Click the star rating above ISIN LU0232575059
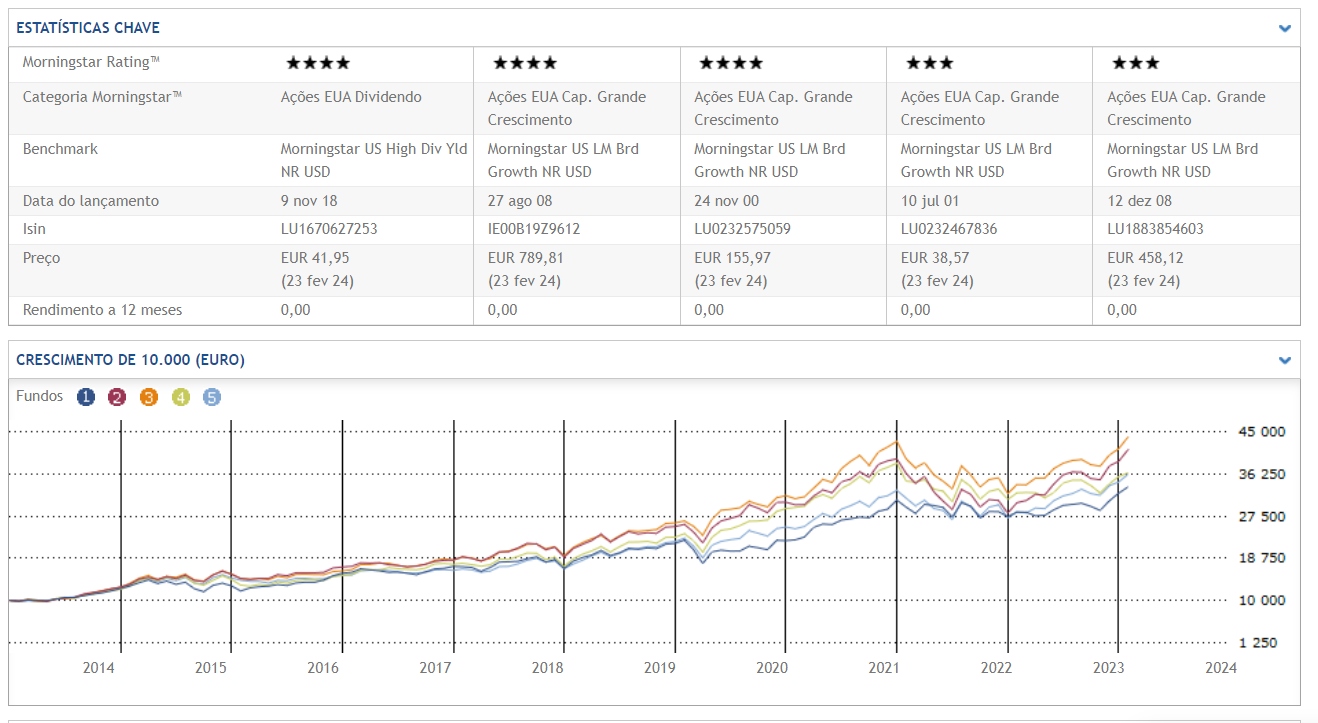Image resolution: width=1318 pixels, height=723 pixels. (730, 63)
